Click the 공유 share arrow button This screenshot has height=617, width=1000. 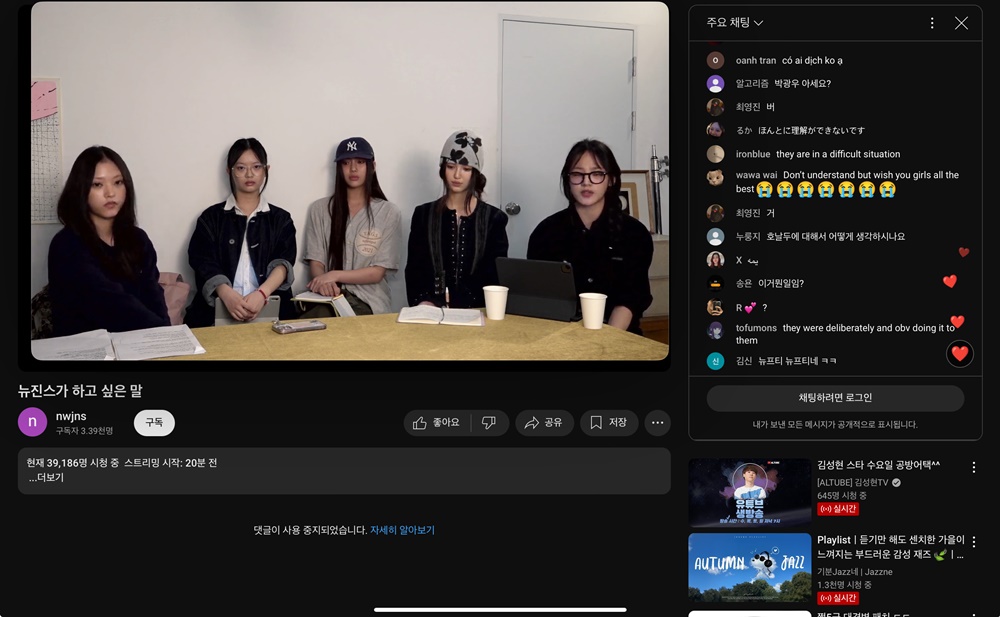click(x=544, y=423)
